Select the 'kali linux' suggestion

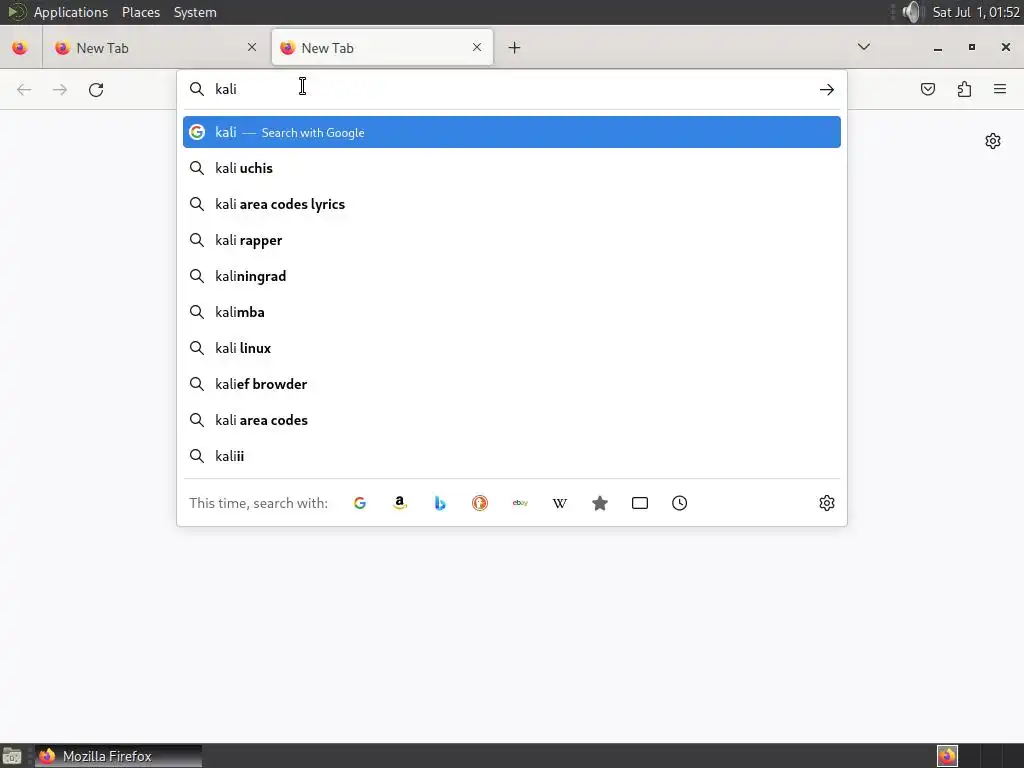point(512,348)
